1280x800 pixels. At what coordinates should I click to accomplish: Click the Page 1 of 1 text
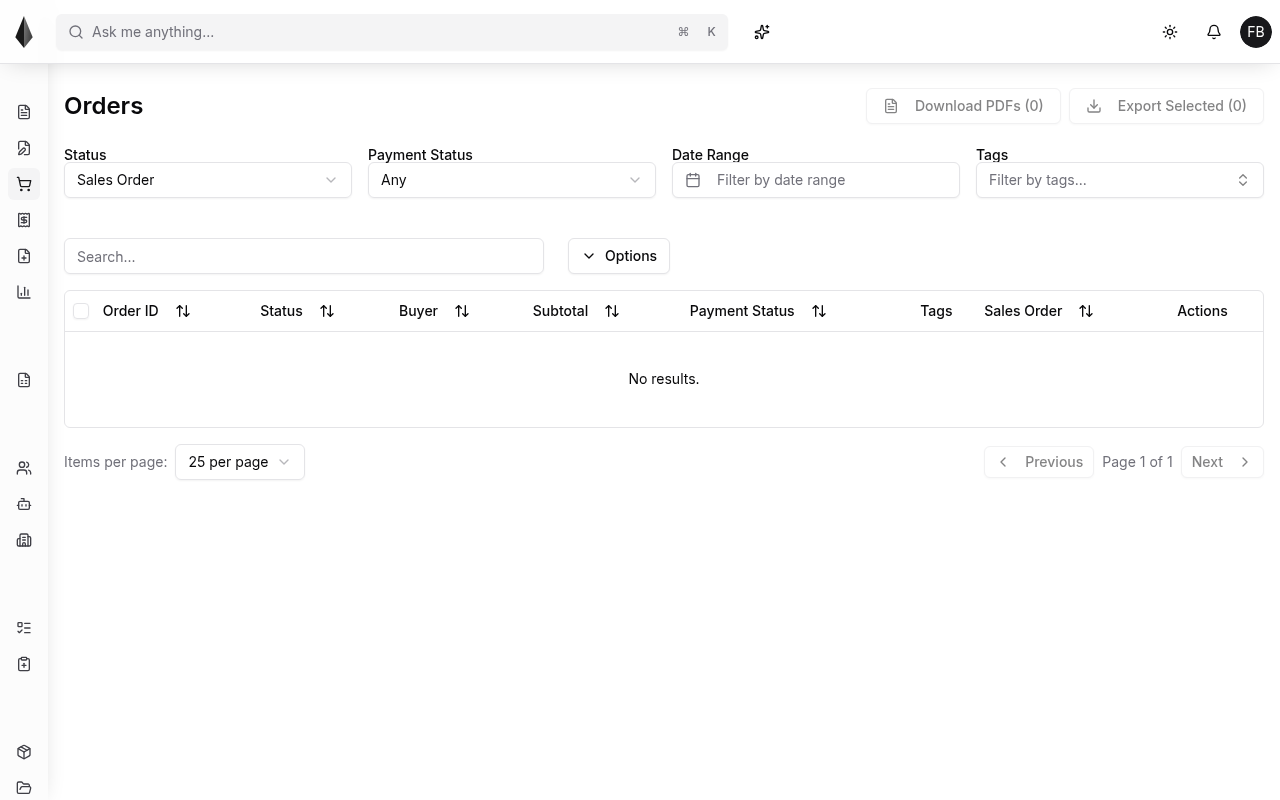tap(1137, 462)
